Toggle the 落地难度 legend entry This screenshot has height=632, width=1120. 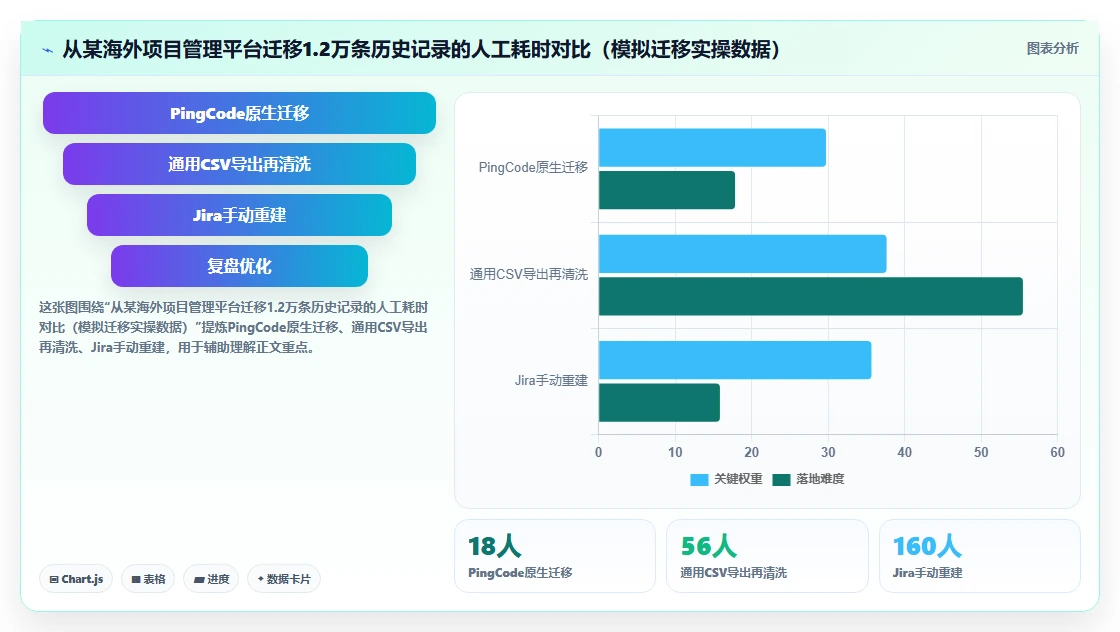(809, 479)
